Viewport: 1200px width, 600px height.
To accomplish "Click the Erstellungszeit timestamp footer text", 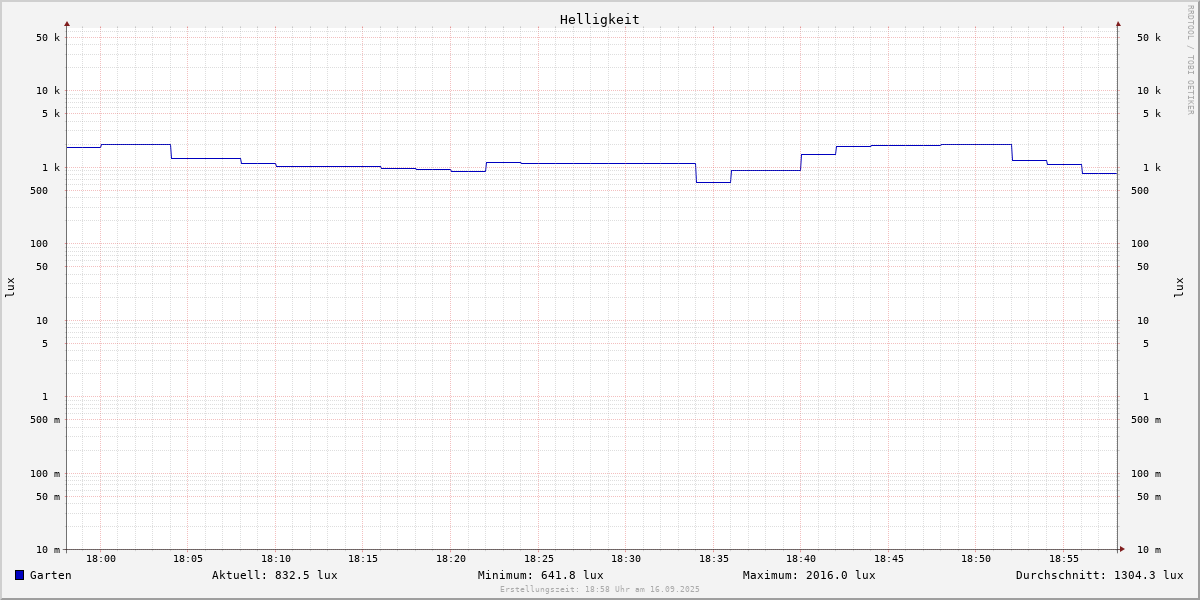I will [x=600, y=590].
